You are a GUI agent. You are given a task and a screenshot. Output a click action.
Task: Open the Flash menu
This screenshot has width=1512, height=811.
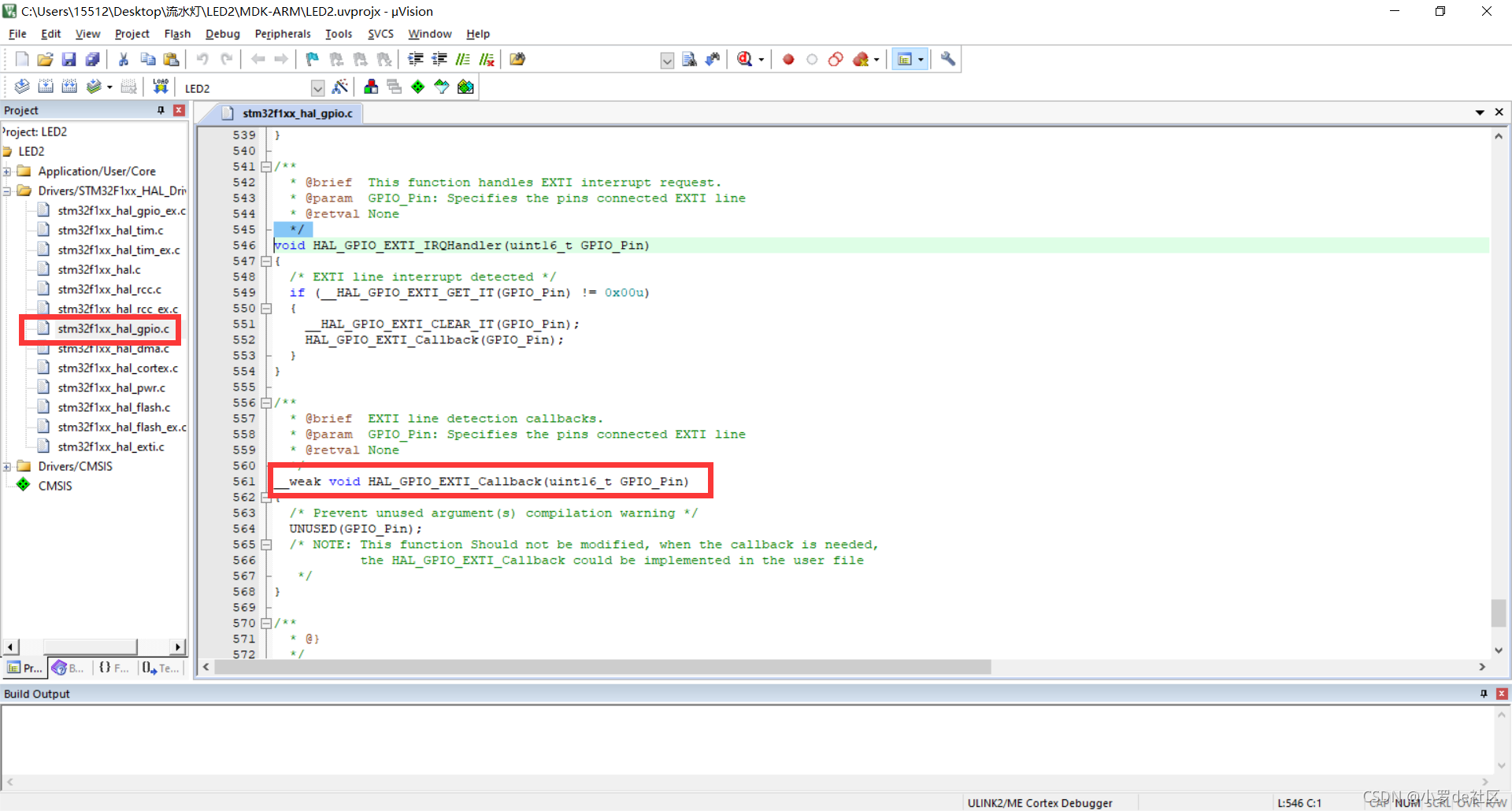177,34
